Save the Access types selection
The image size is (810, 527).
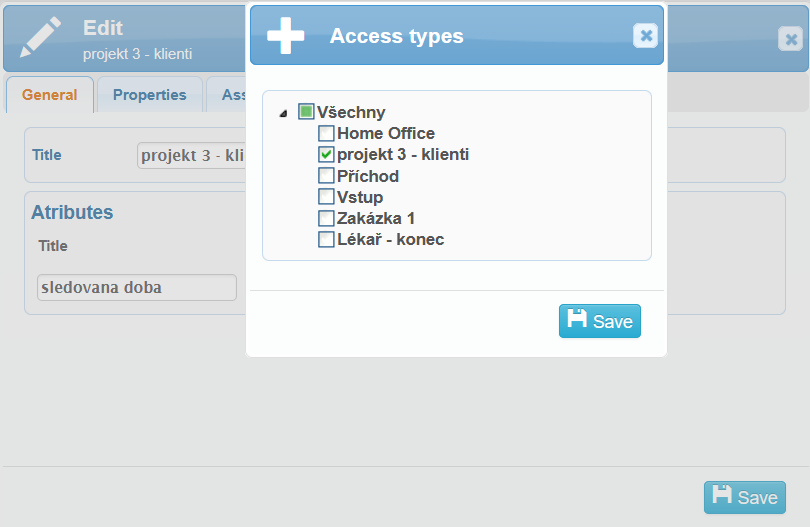coord(600,321)
